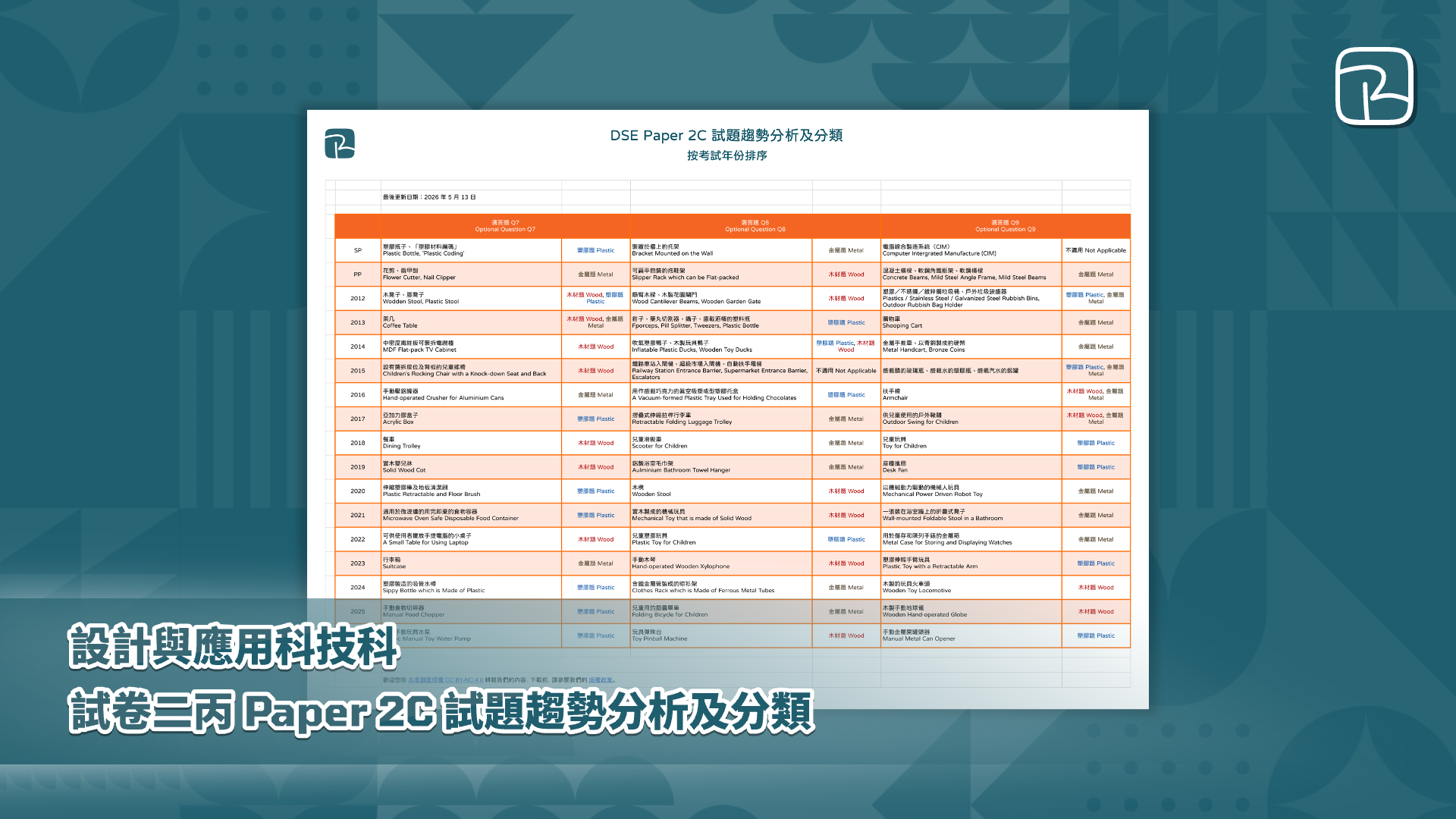1456x819 pixels.
Task: Click the Plastic Bottle, 'Plastic Coding' cell
Action: coord(471,250)
